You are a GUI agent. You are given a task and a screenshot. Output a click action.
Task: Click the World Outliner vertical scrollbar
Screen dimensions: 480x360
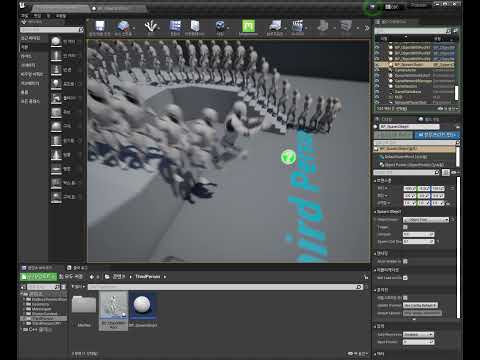(x=457, y=93)
